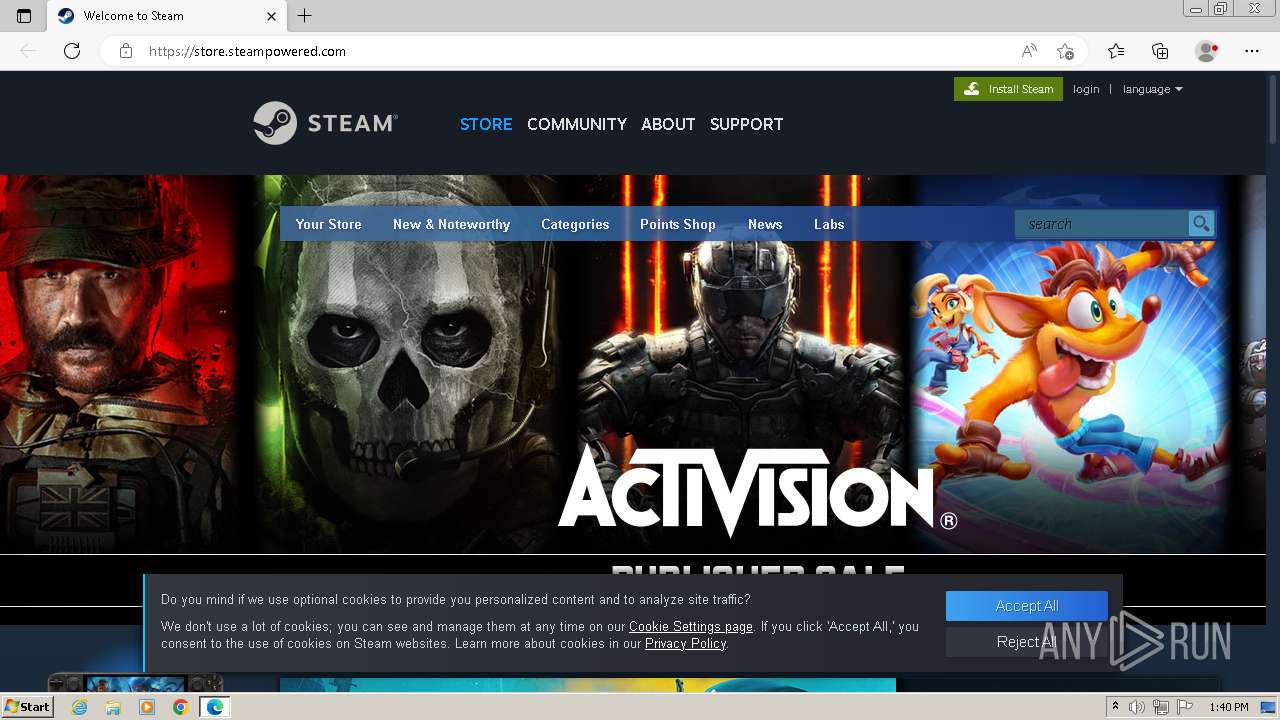
Task: Launch Internet Explorer from the taskbar
Action: tap(80, 707)
